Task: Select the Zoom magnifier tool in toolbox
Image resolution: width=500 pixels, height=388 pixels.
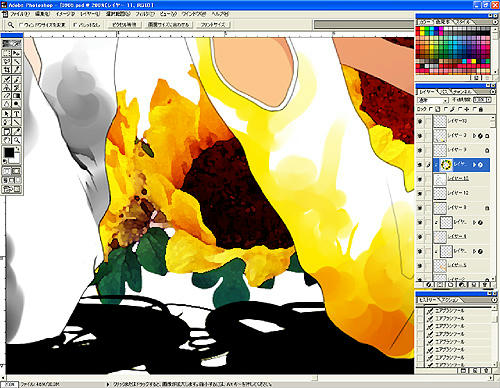Action: (x=17, y=140)
